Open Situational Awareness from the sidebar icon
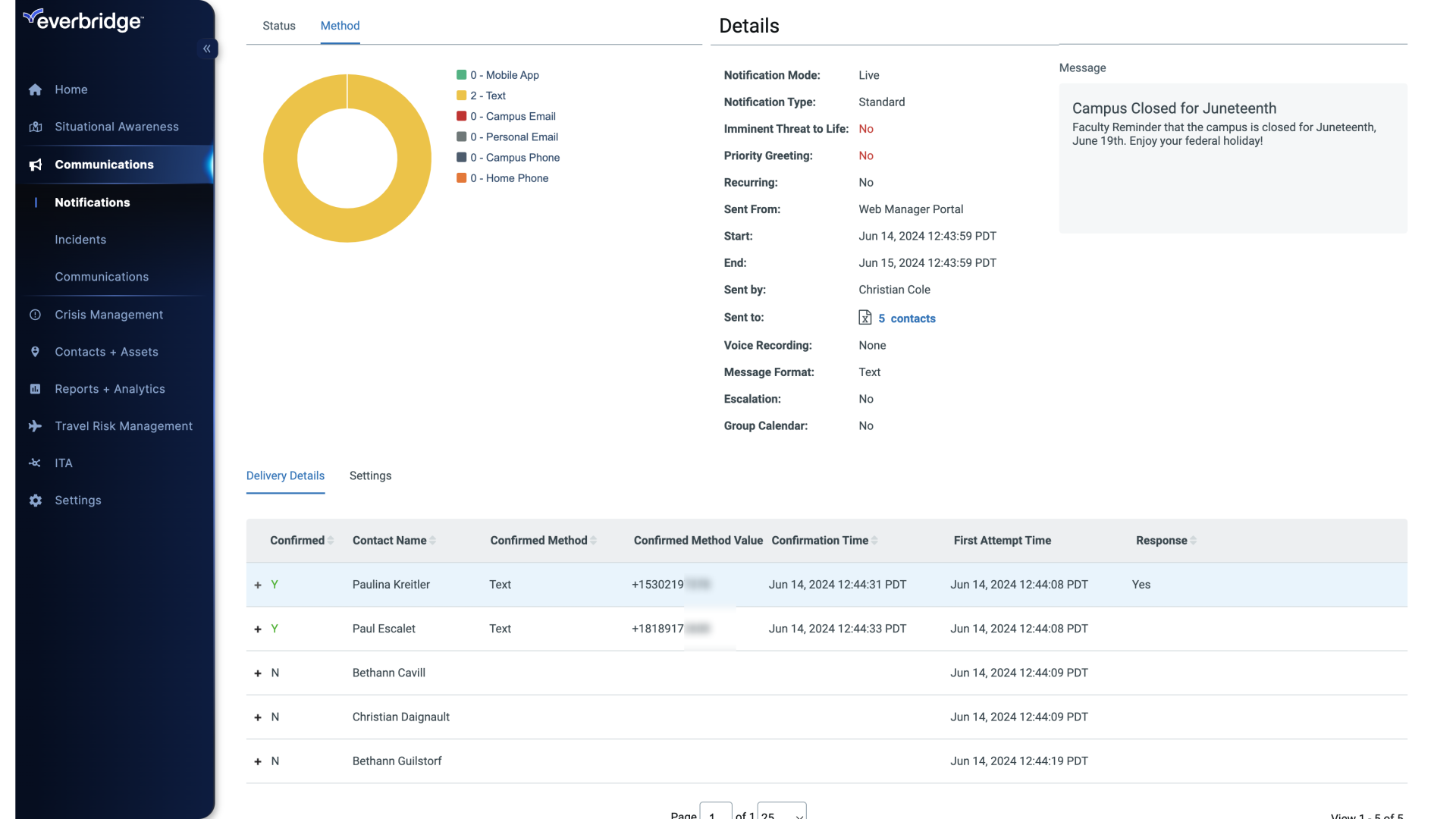The width and height of the screenshot is (1456, 819). tap(35, 127)
